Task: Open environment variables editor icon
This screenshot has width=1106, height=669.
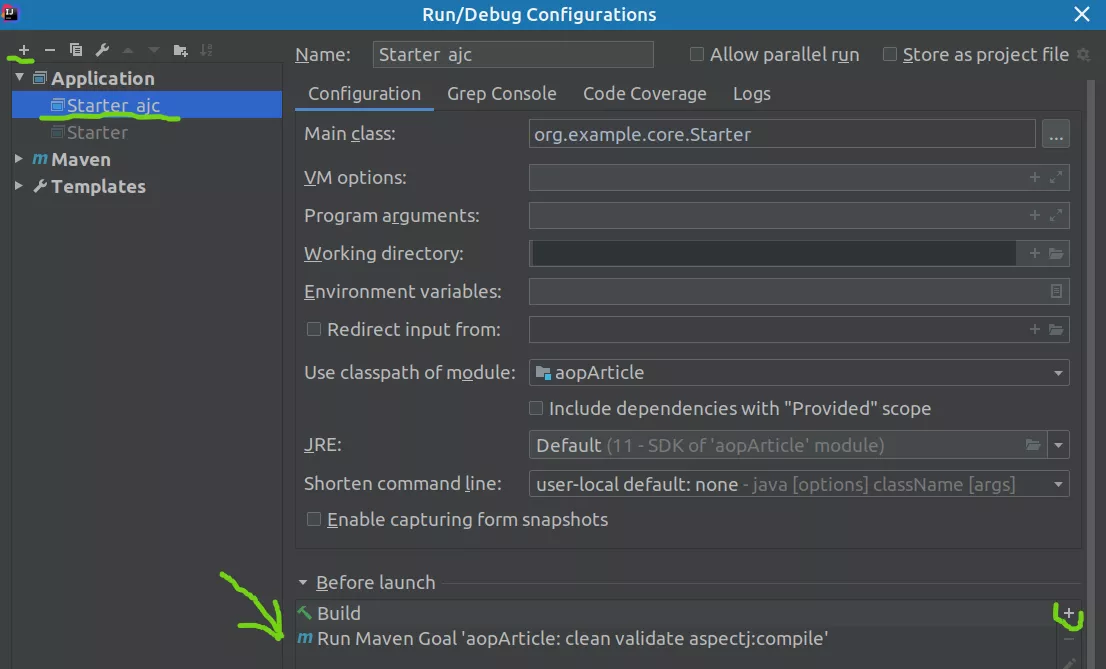Action: [1056, 292]
